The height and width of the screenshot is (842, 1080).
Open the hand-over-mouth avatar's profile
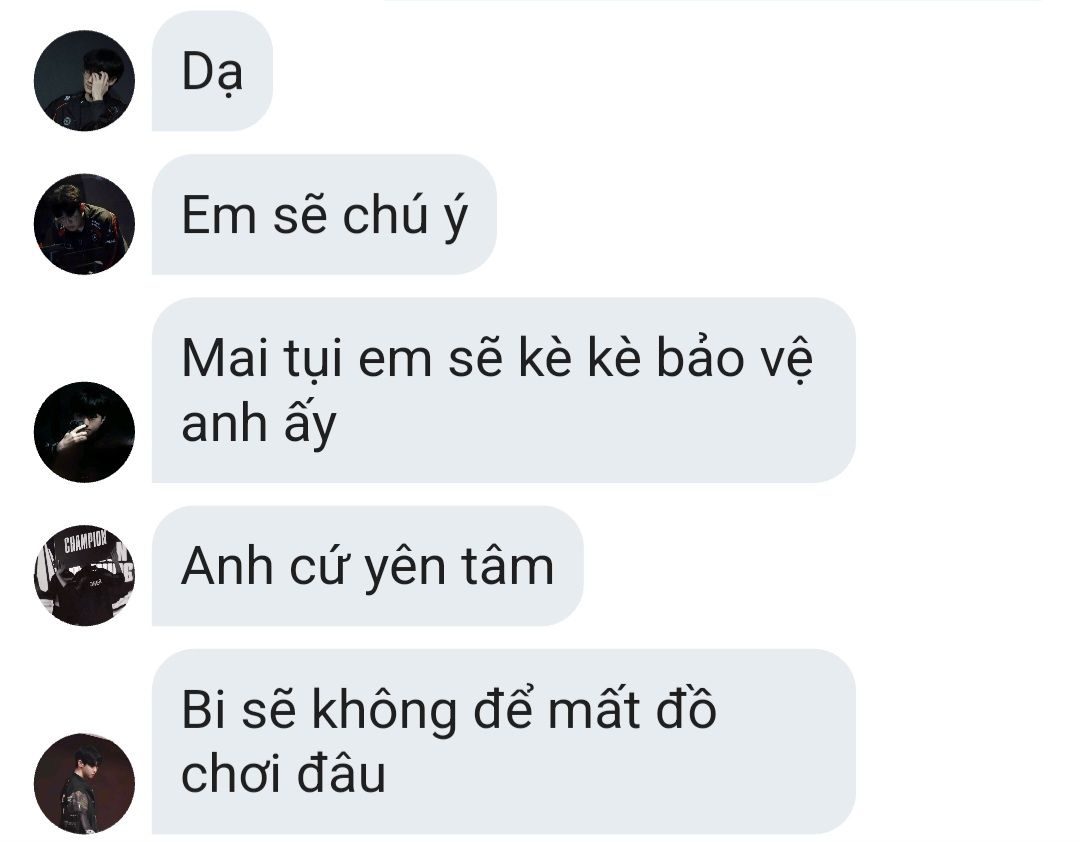point(84,432)
